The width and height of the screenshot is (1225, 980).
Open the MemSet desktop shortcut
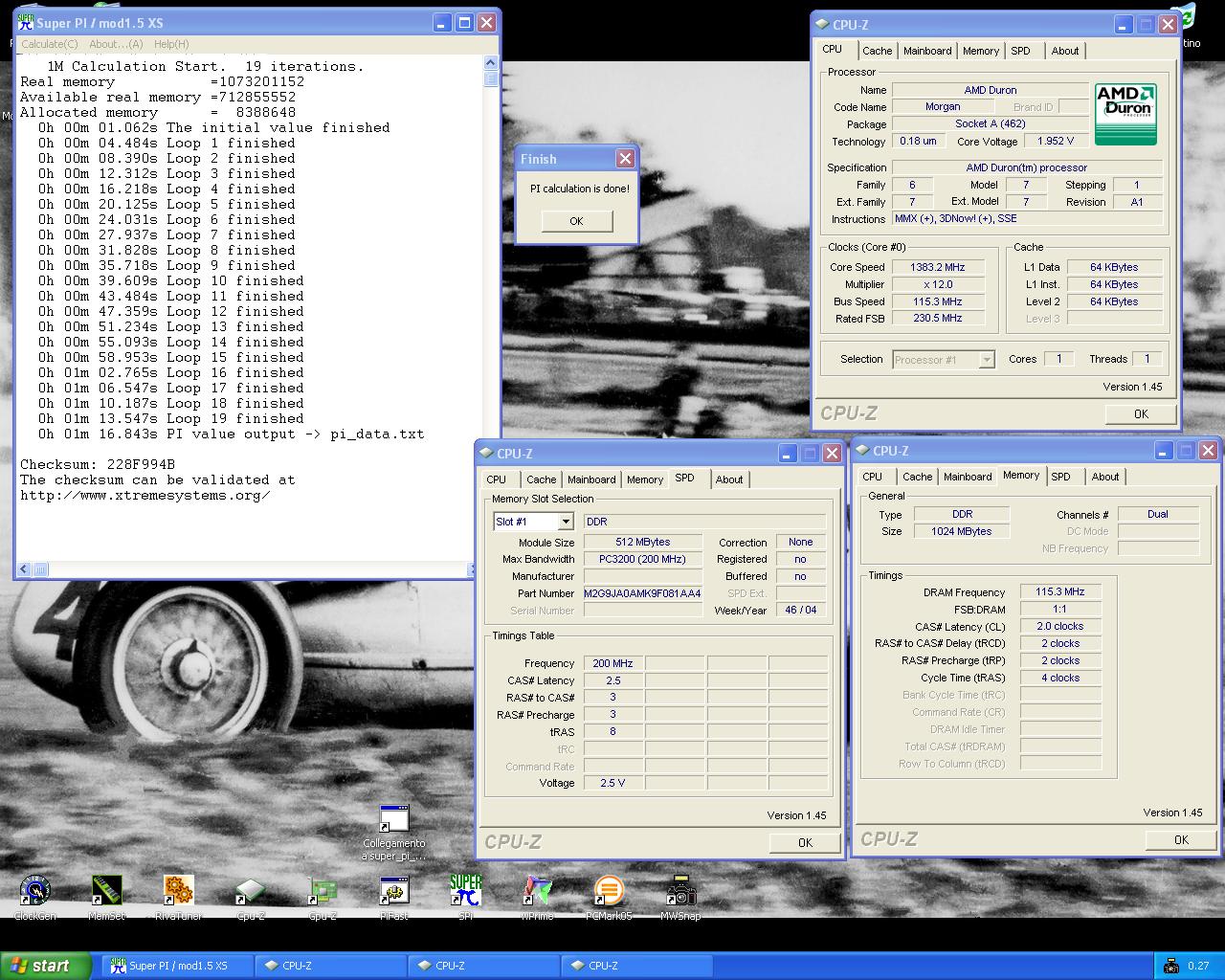(106, 897)
